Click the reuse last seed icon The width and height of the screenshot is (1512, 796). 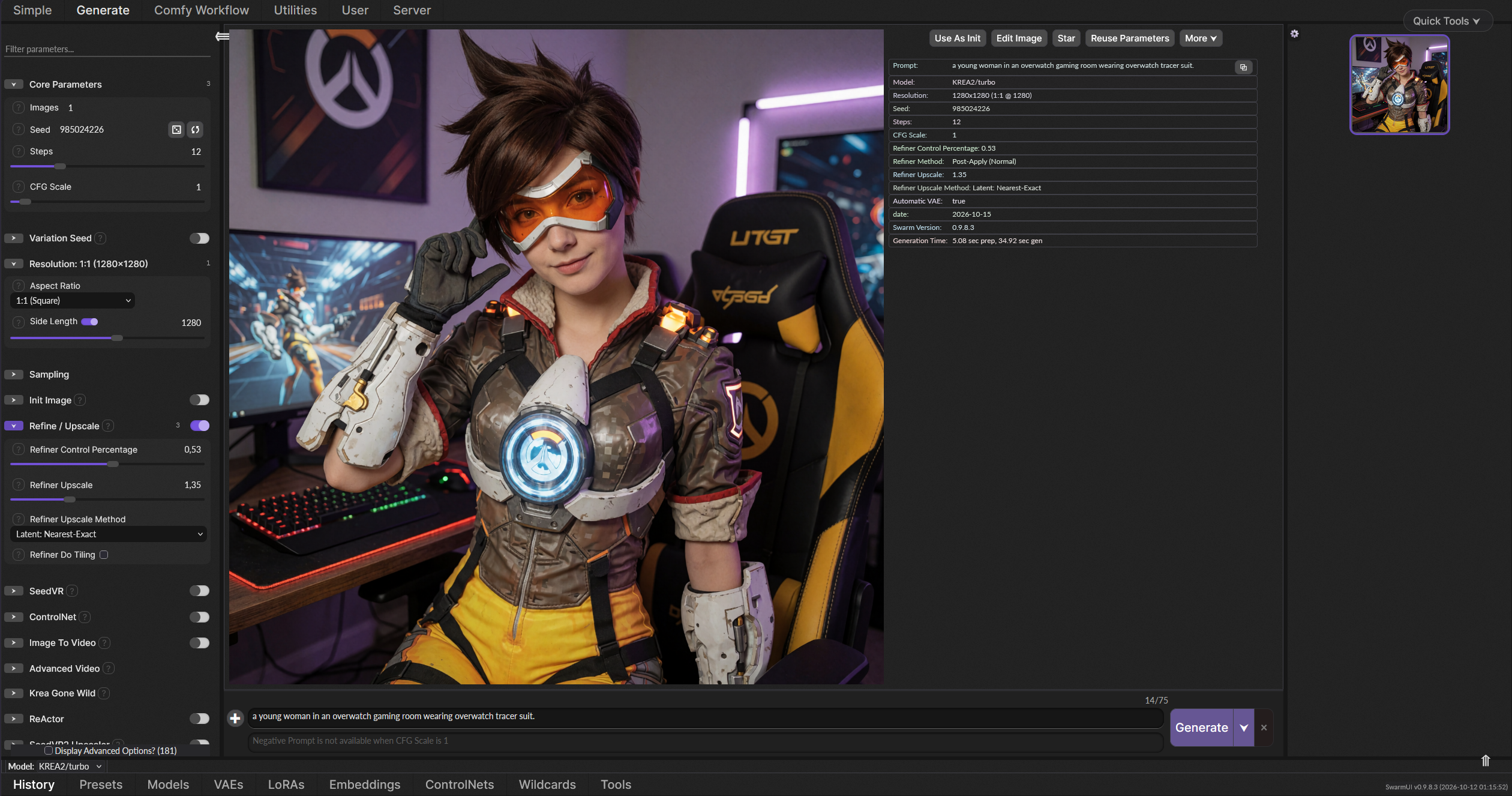[195, 130]
